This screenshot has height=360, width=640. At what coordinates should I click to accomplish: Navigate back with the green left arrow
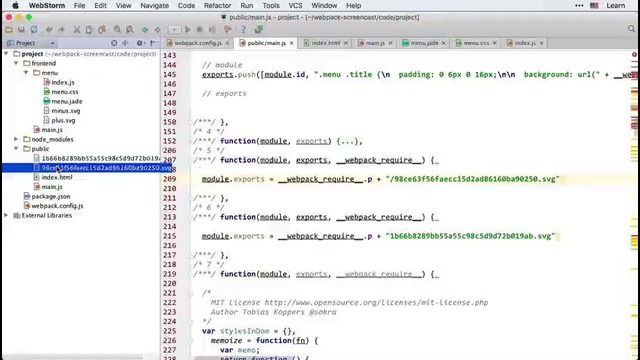(145, 30)
